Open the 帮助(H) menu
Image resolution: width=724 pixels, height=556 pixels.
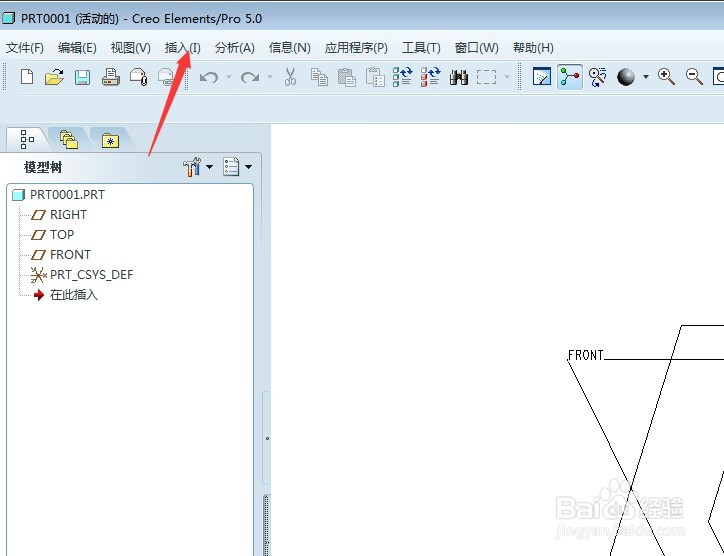pyautogui.click(x=533, y=48)
